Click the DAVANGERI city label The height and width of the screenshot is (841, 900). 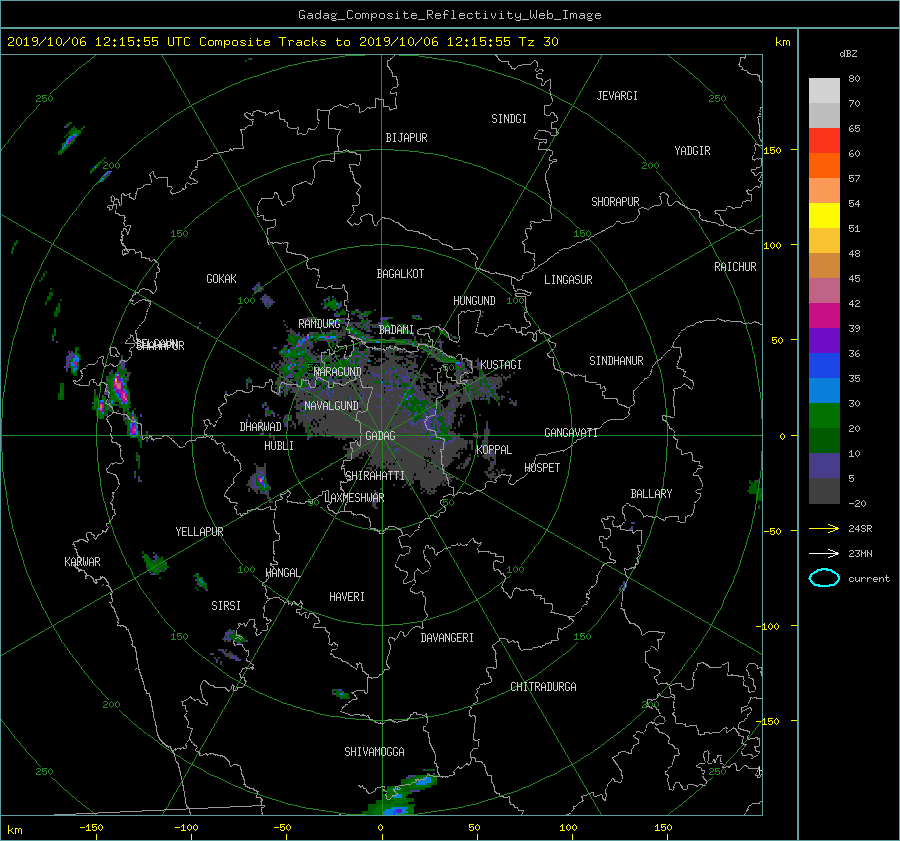point(447,638)
